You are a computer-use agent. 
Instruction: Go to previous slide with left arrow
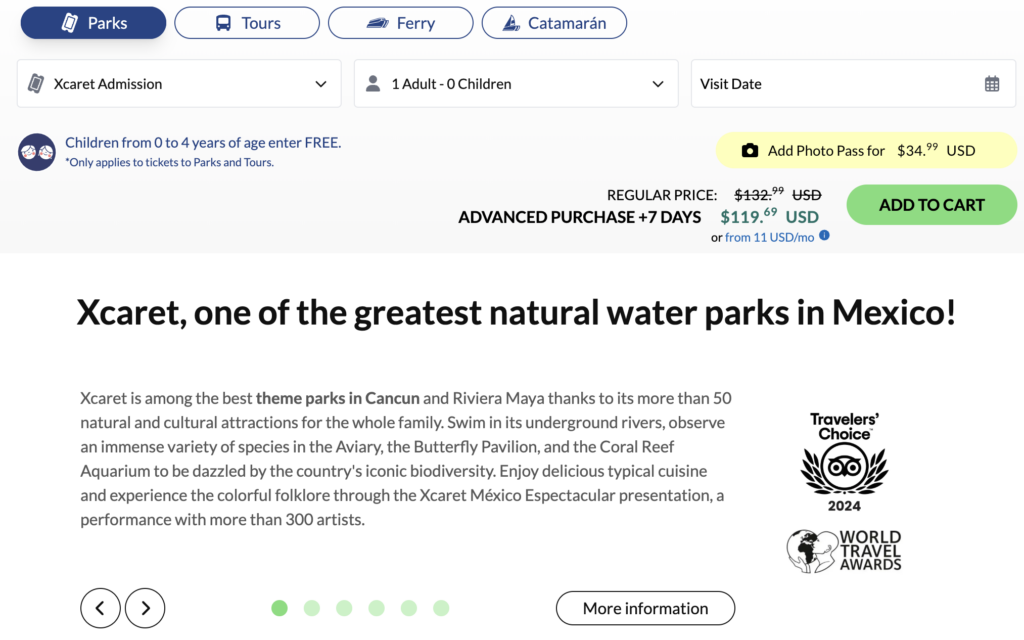click(101, 608)
